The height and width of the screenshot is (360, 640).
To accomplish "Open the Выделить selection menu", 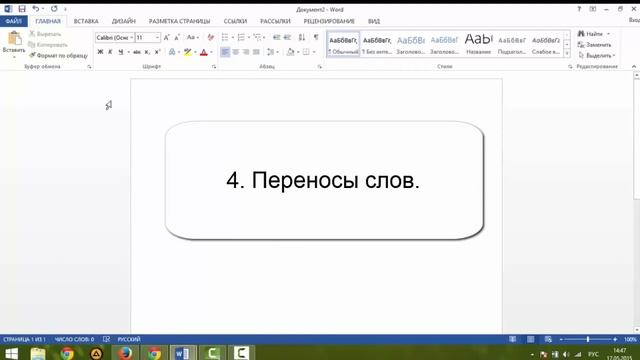I will (596, 55).
